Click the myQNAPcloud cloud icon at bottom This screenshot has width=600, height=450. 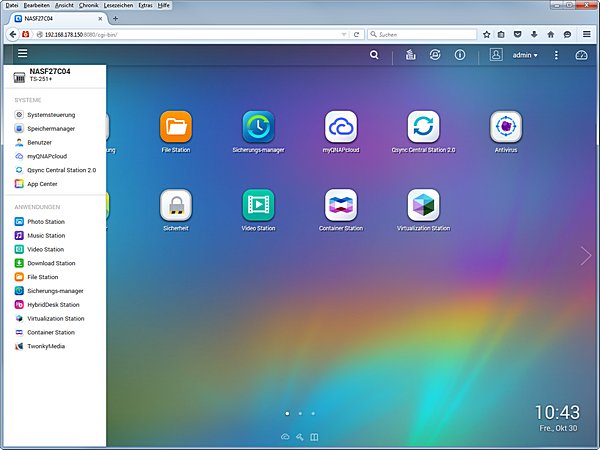click(285, 437)
